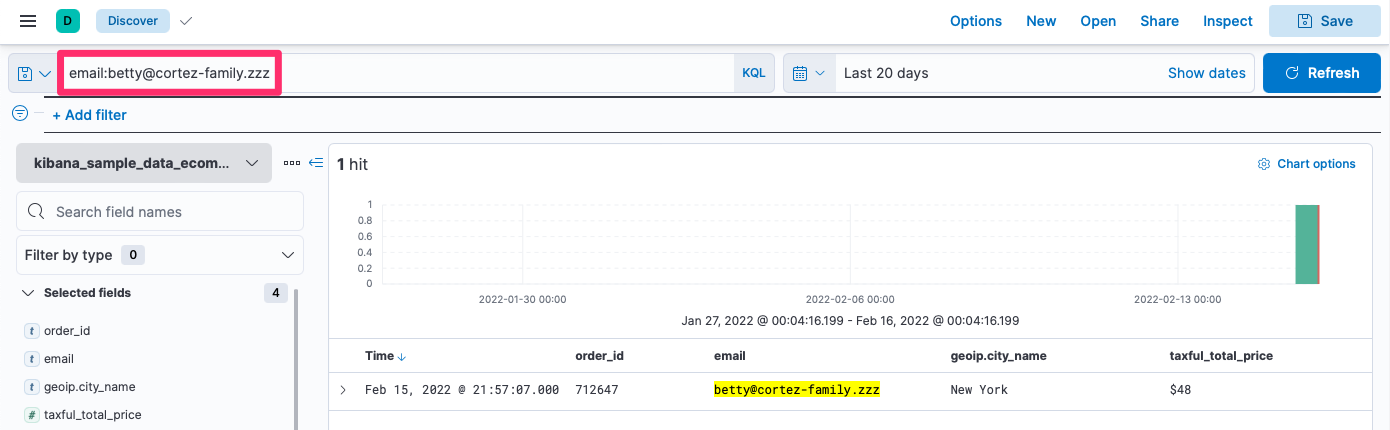Click the green histogram bar
The image size is (1390, 430).
[1306, 244]
